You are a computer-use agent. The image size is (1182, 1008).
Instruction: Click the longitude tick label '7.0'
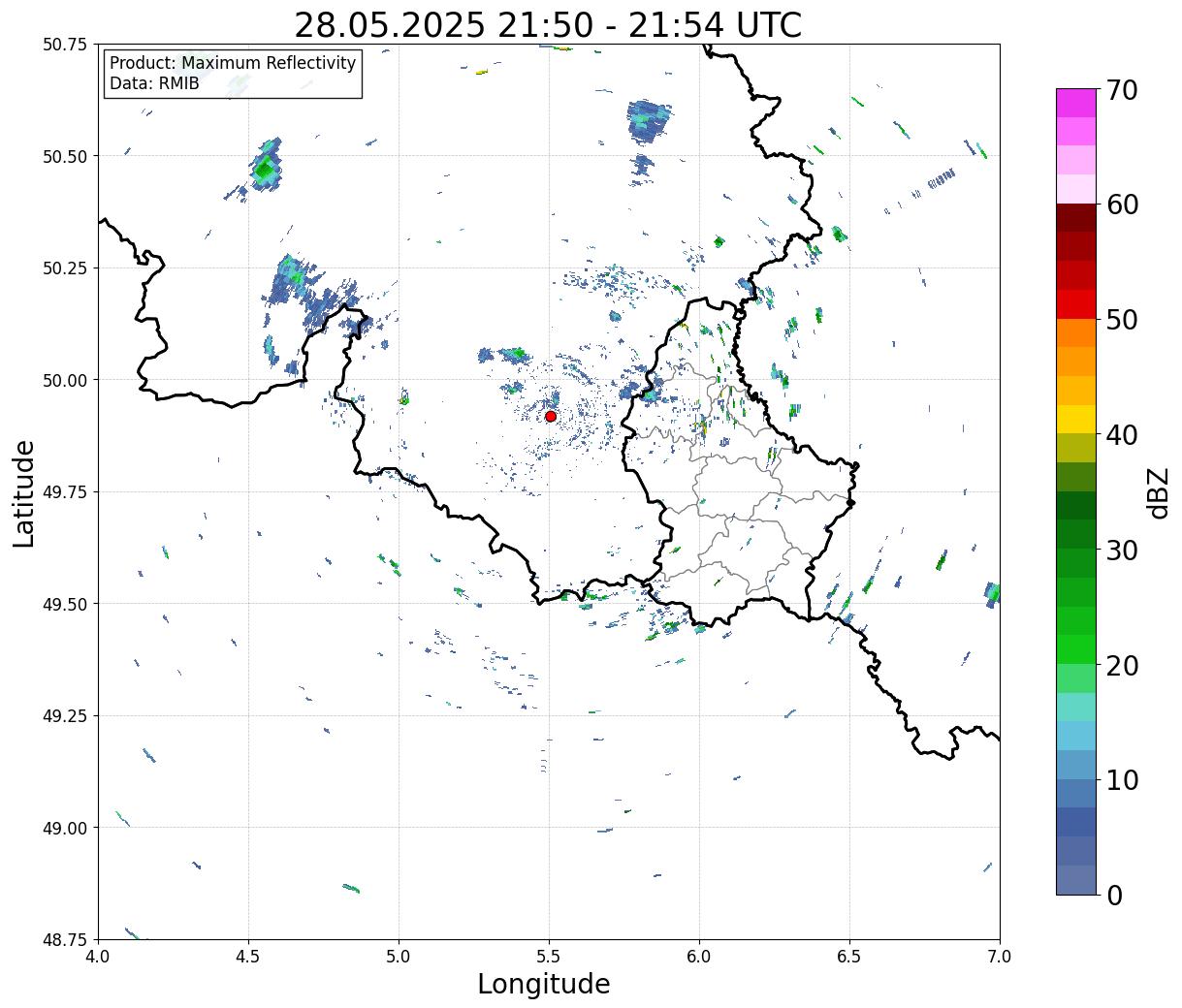[1000, 956]
